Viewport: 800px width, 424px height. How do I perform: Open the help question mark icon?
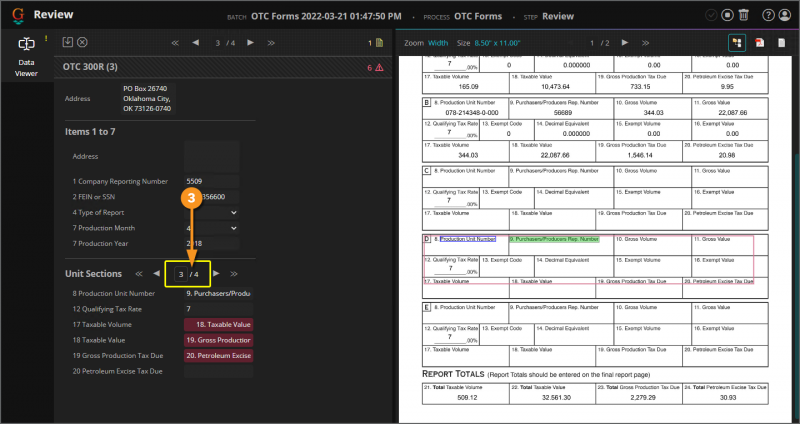(768, 15)
